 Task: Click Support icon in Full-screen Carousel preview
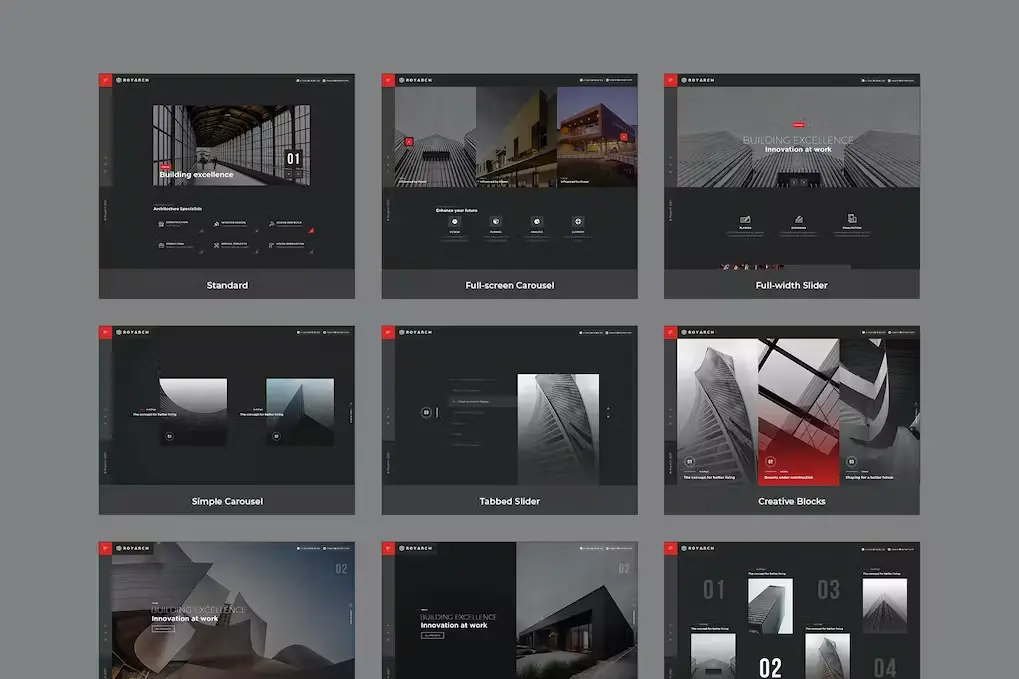(578, 221)
